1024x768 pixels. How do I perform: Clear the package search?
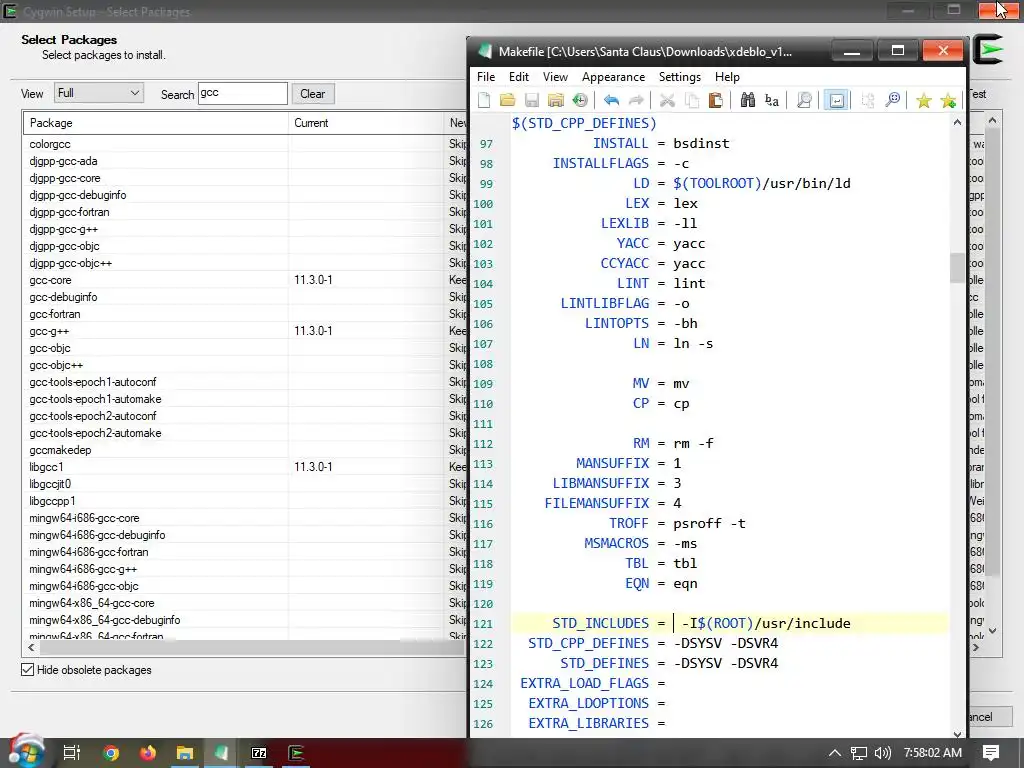pyautogui.click(x=312, y=94)
